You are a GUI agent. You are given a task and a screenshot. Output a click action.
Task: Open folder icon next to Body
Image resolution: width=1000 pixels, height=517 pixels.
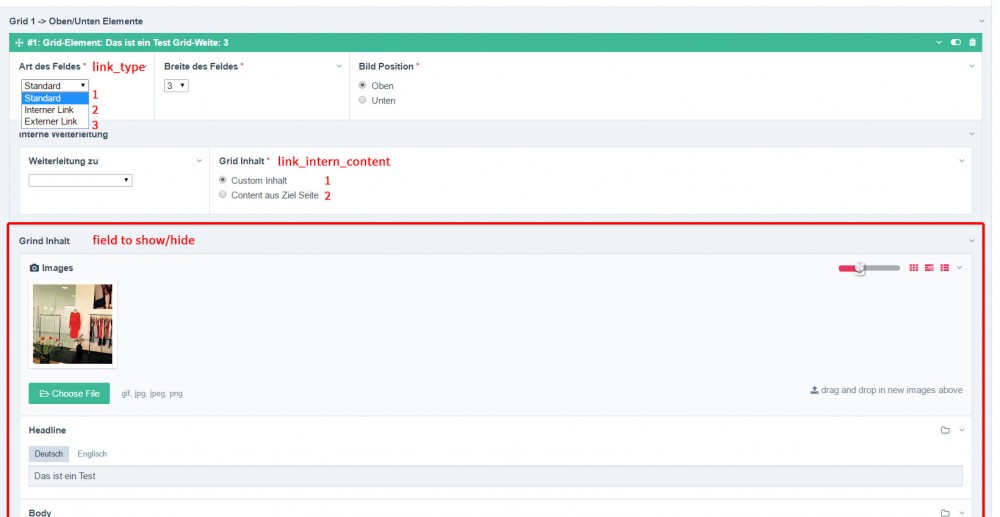click(x=945, y=513)
